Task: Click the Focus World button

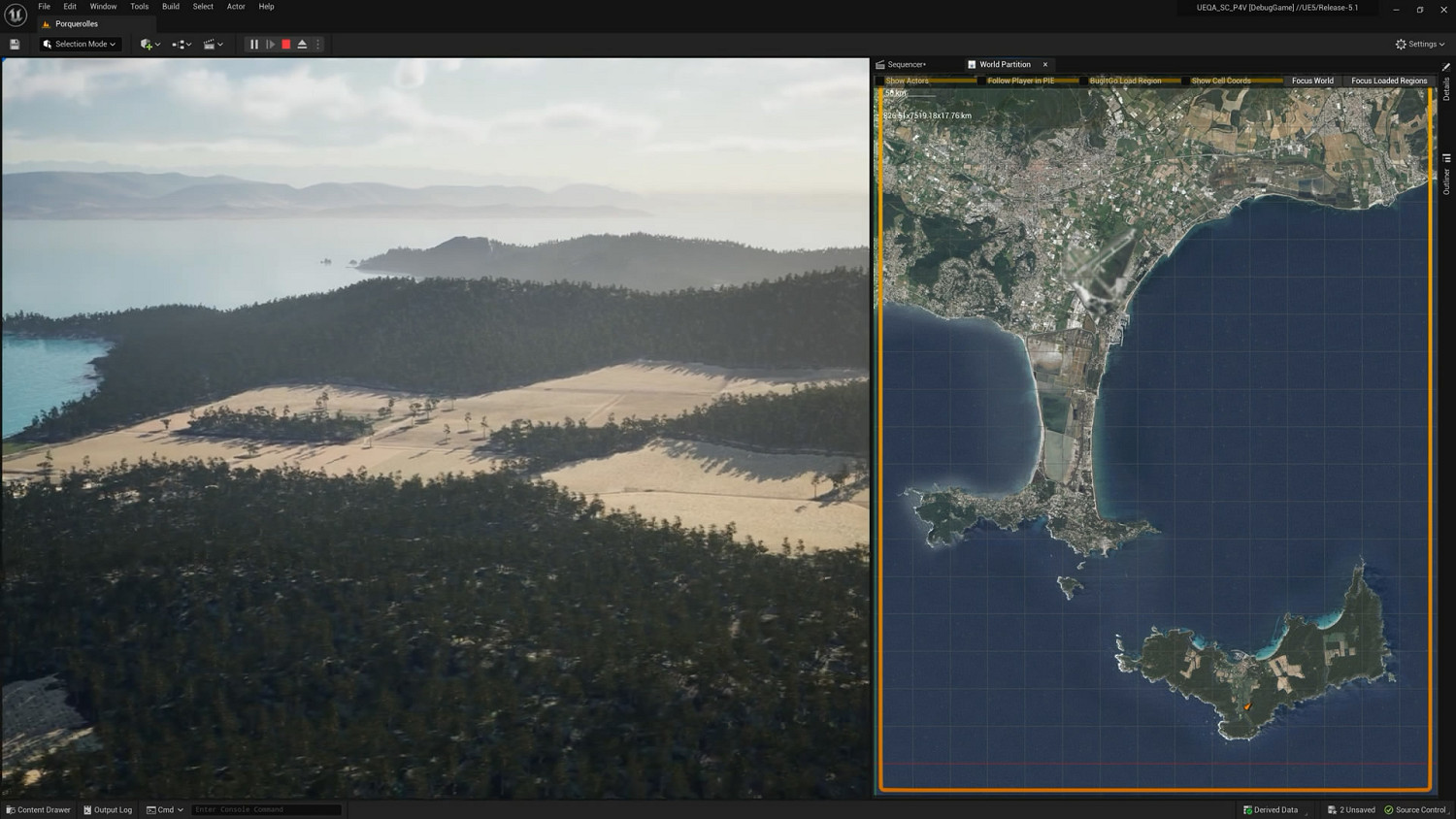Action: pyautogui.click(x=1312, y=82)
